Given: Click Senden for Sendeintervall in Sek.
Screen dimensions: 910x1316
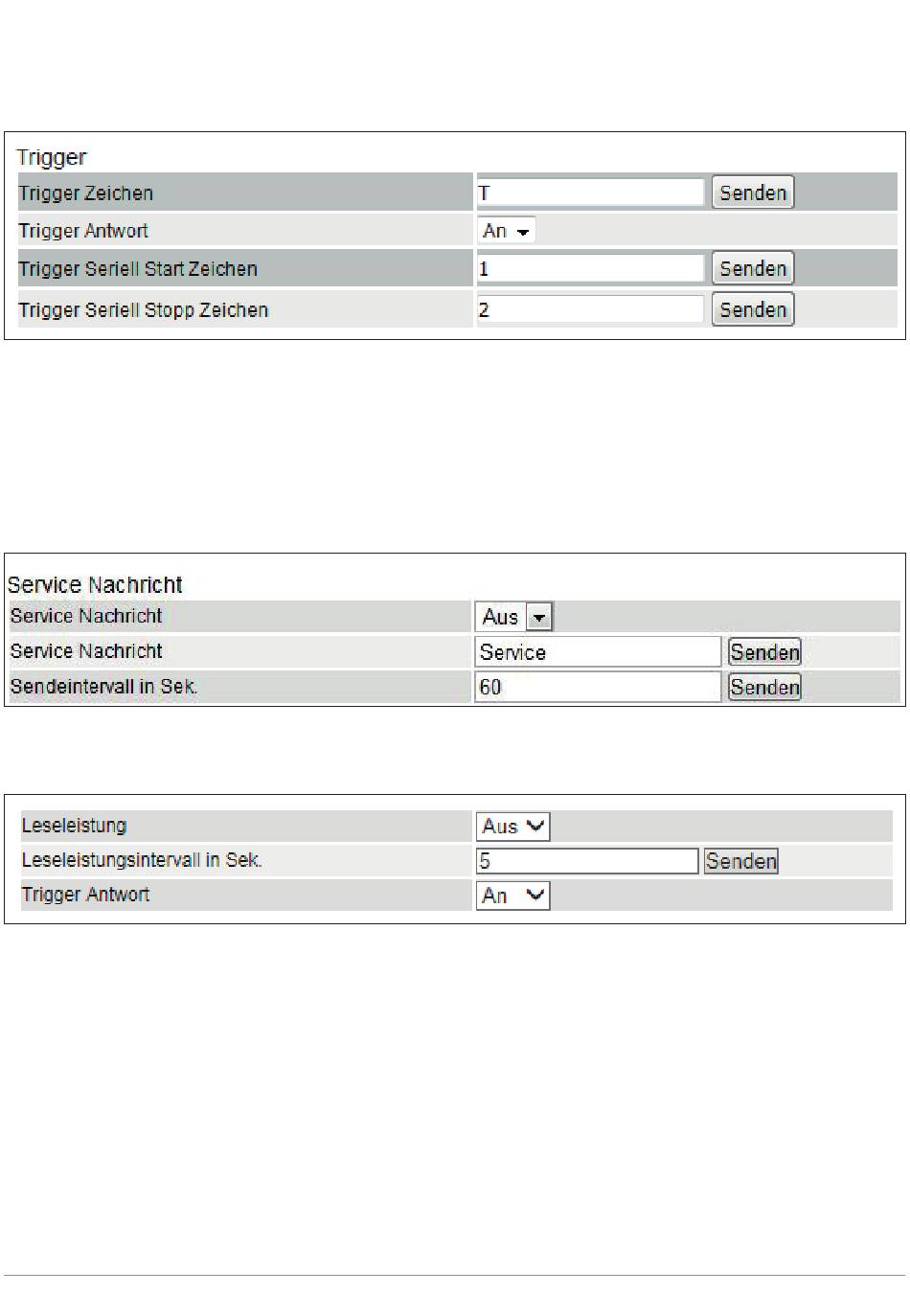Looking at the screenshot, I should (764, 687).
